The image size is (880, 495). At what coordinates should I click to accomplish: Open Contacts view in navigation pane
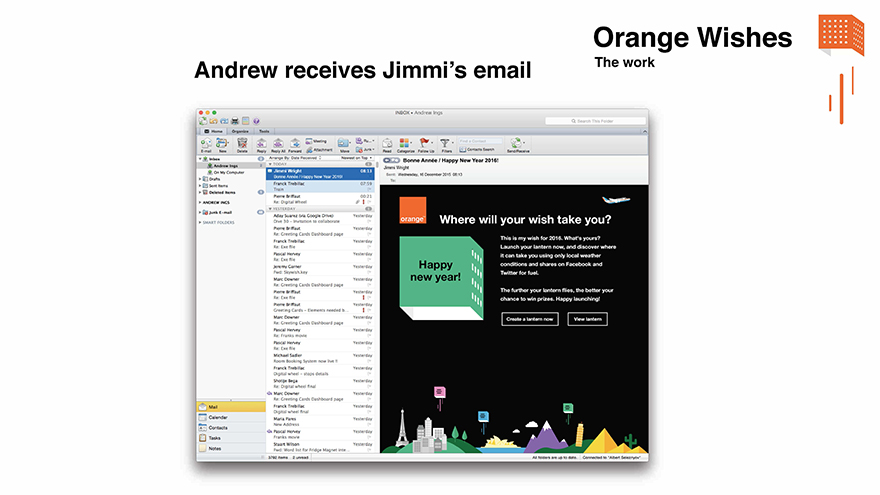point(231,428)
